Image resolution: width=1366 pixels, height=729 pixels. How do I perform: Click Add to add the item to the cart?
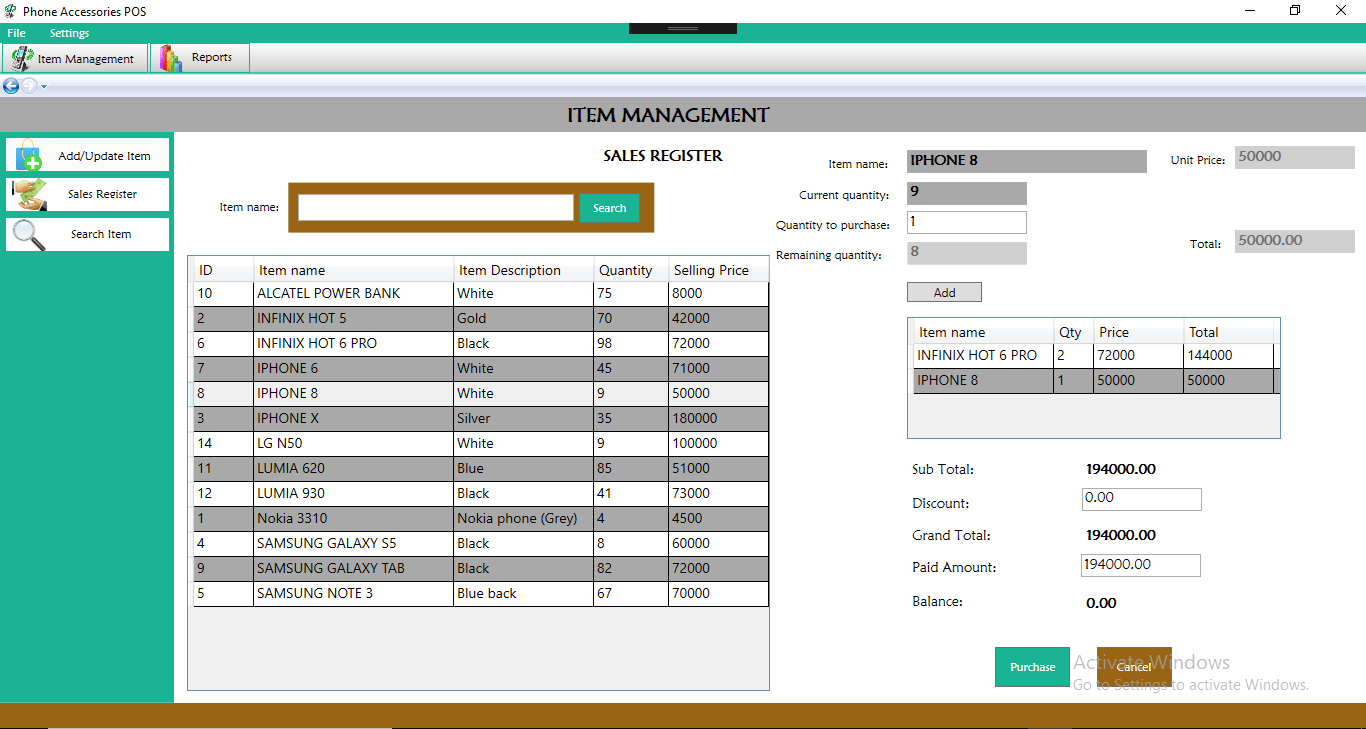point(944,292)
